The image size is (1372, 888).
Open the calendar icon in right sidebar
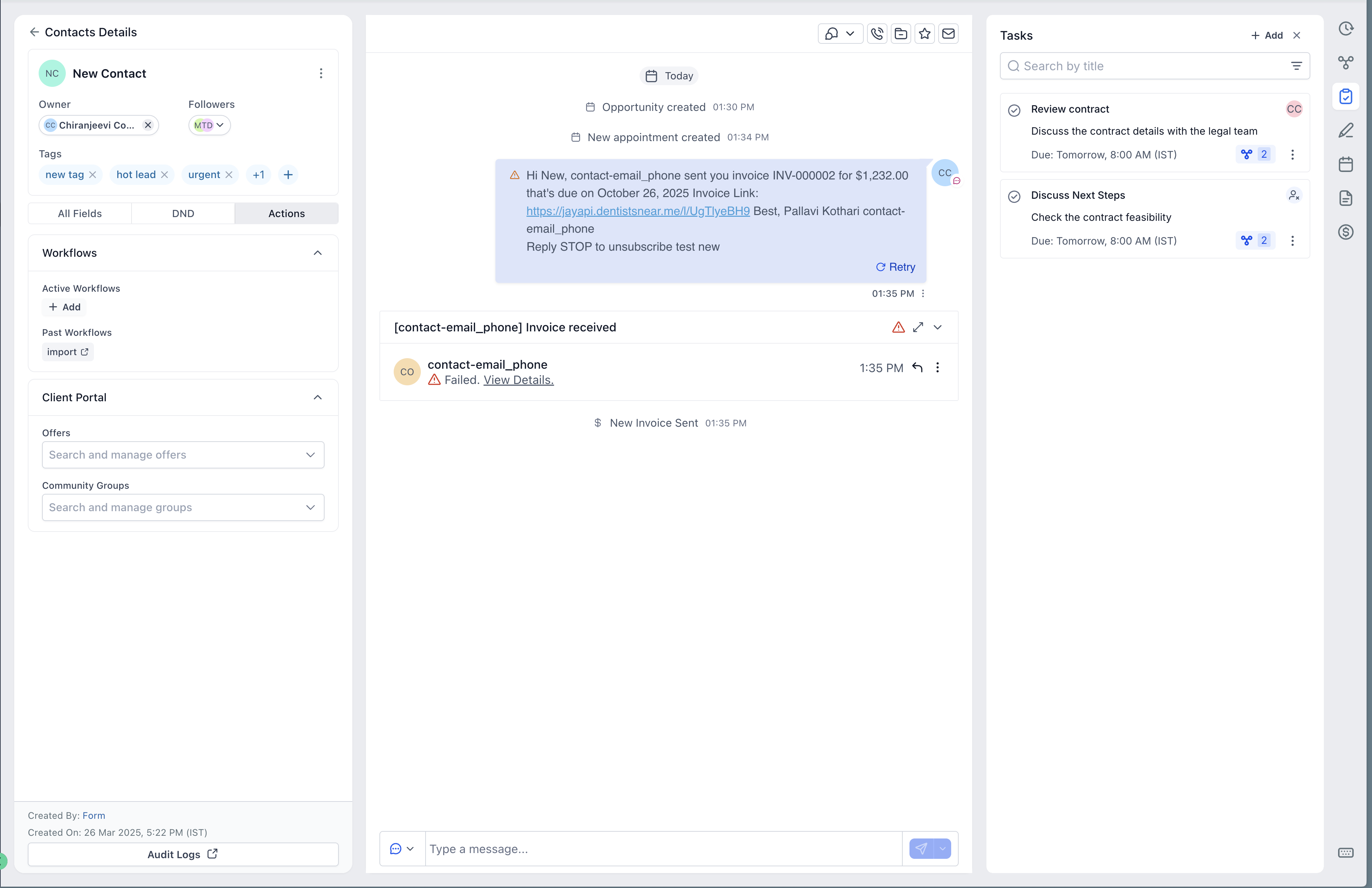pos(1346,164)
